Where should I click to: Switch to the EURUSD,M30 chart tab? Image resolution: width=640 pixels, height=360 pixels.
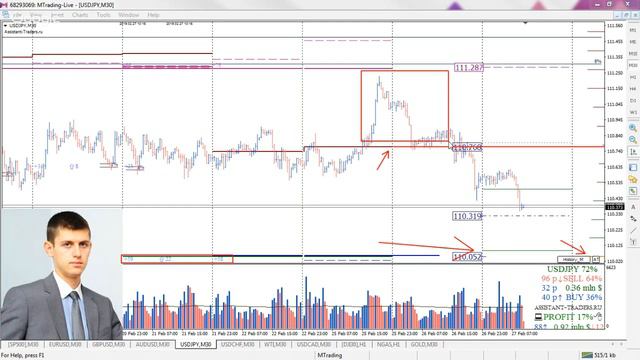tap(65, 344)
